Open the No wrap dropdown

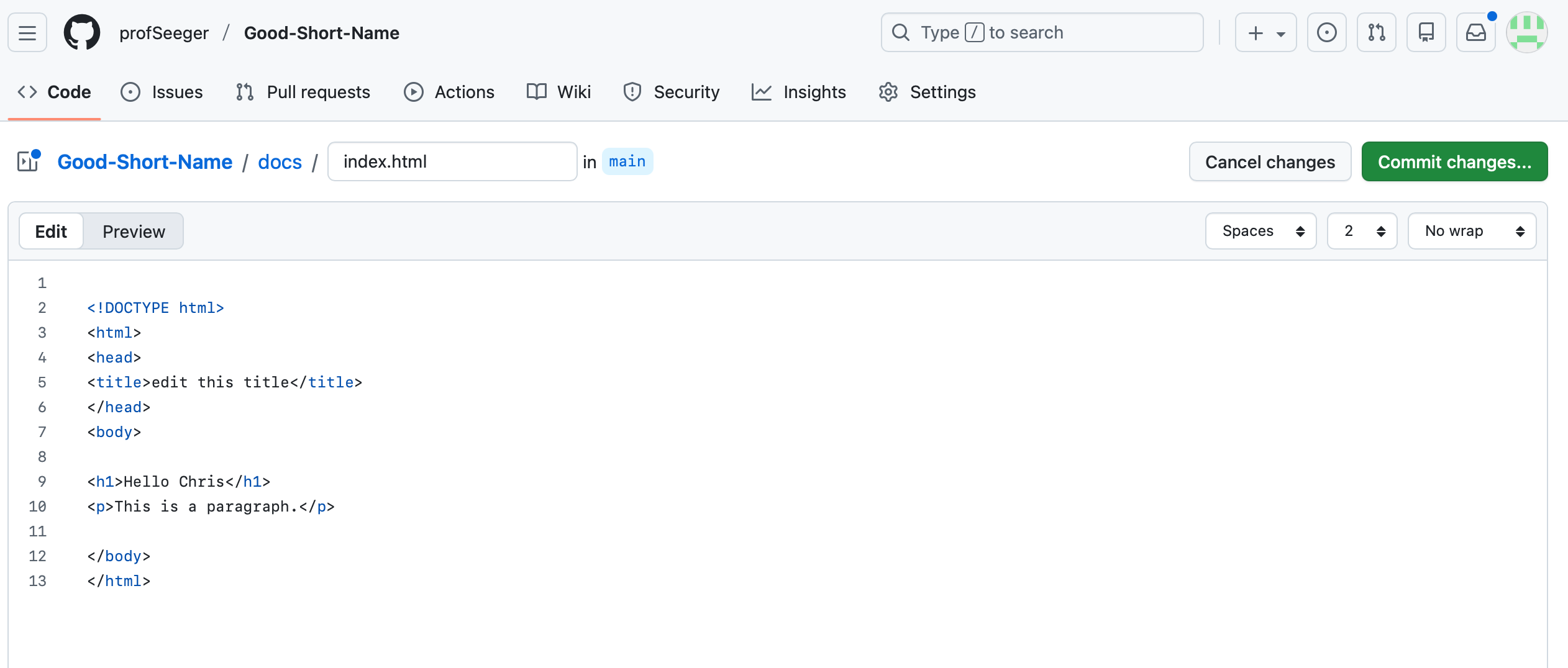point(1472,230)
